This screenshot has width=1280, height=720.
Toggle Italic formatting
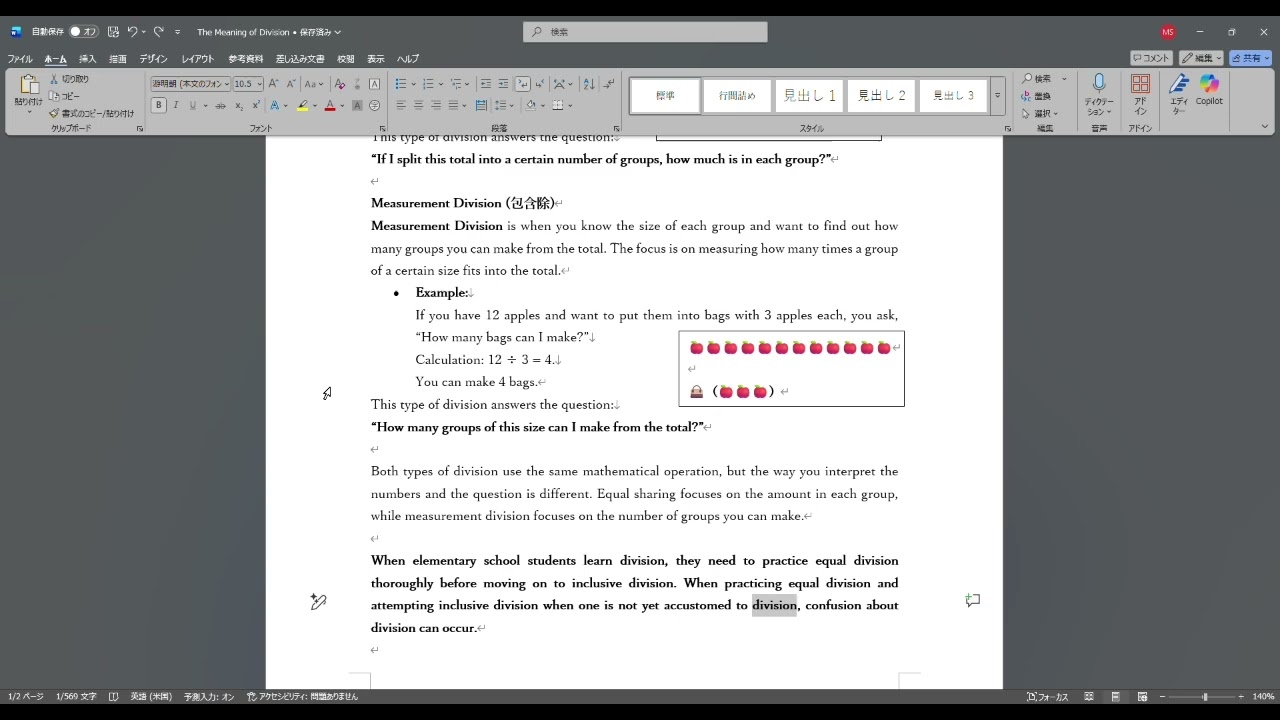tap(176, 105)
